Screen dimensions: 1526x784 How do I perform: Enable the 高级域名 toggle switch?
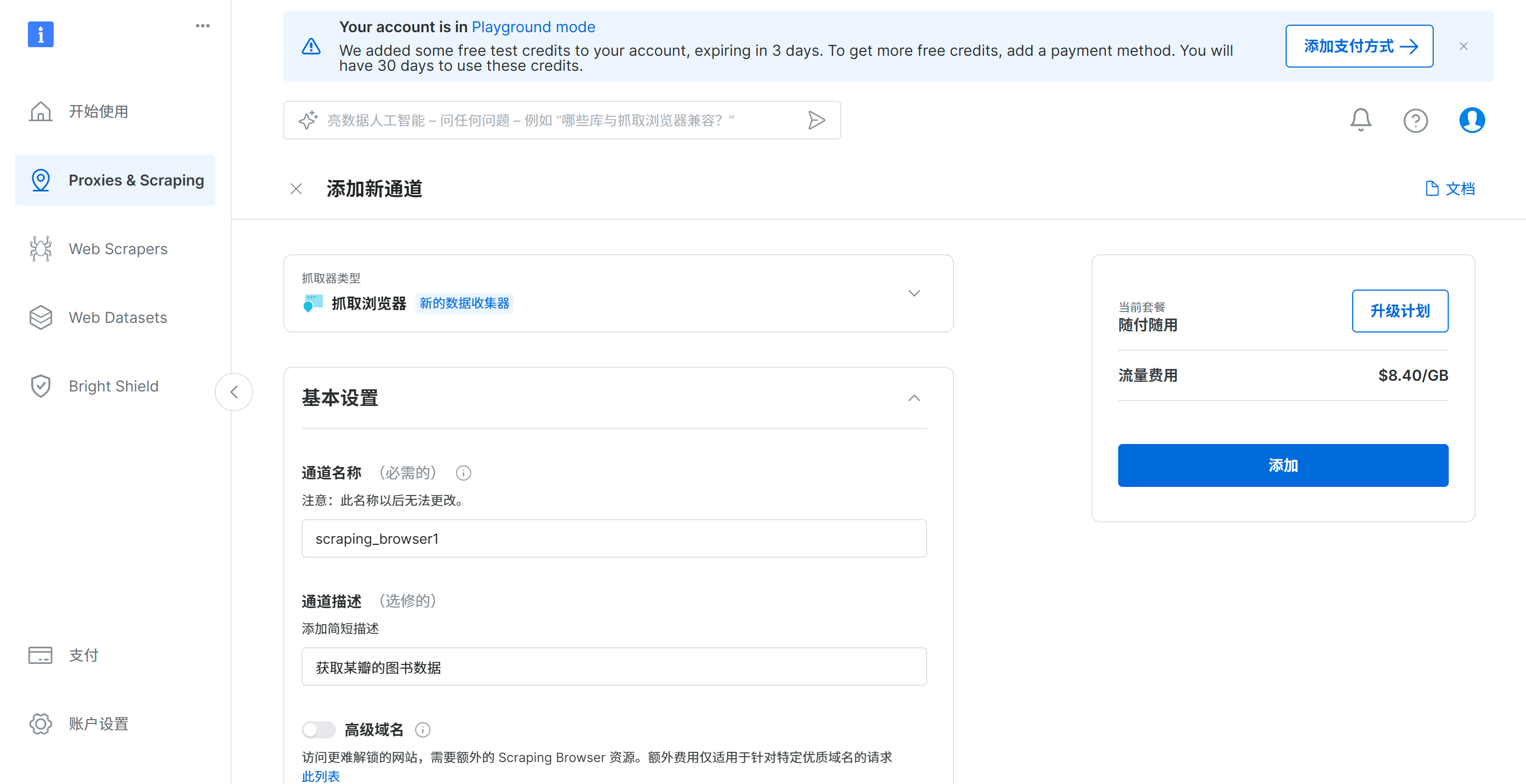318,729
